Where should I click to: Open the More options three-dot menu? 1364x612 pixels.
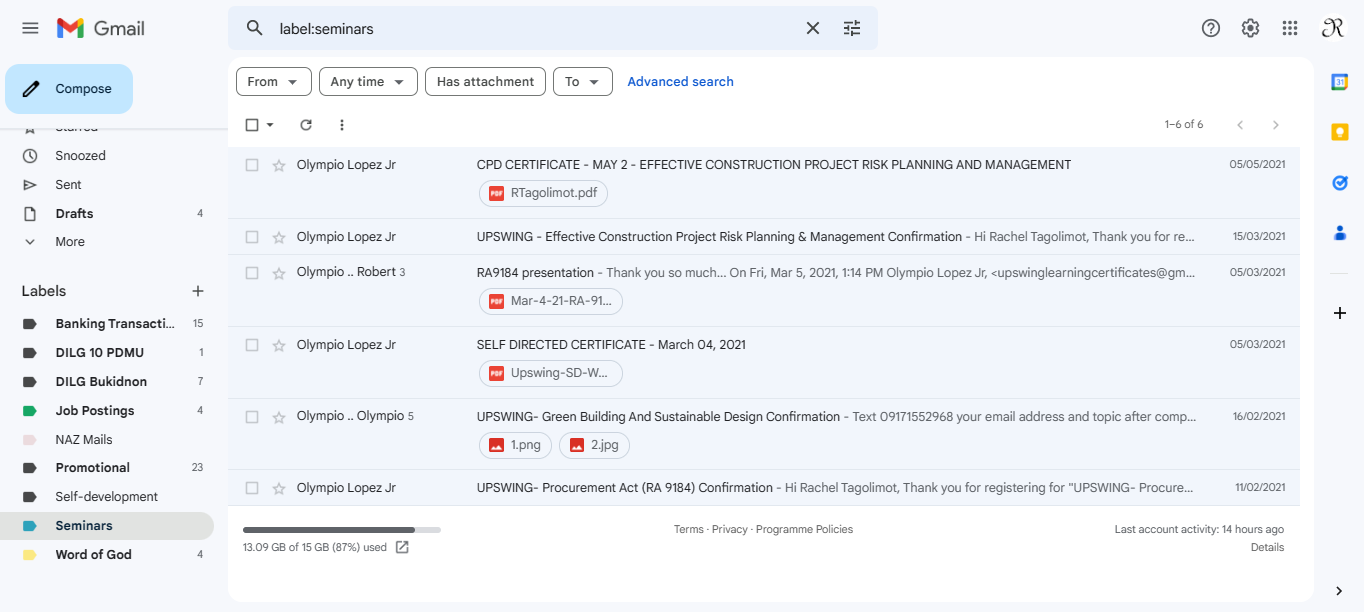pos(342,125)
